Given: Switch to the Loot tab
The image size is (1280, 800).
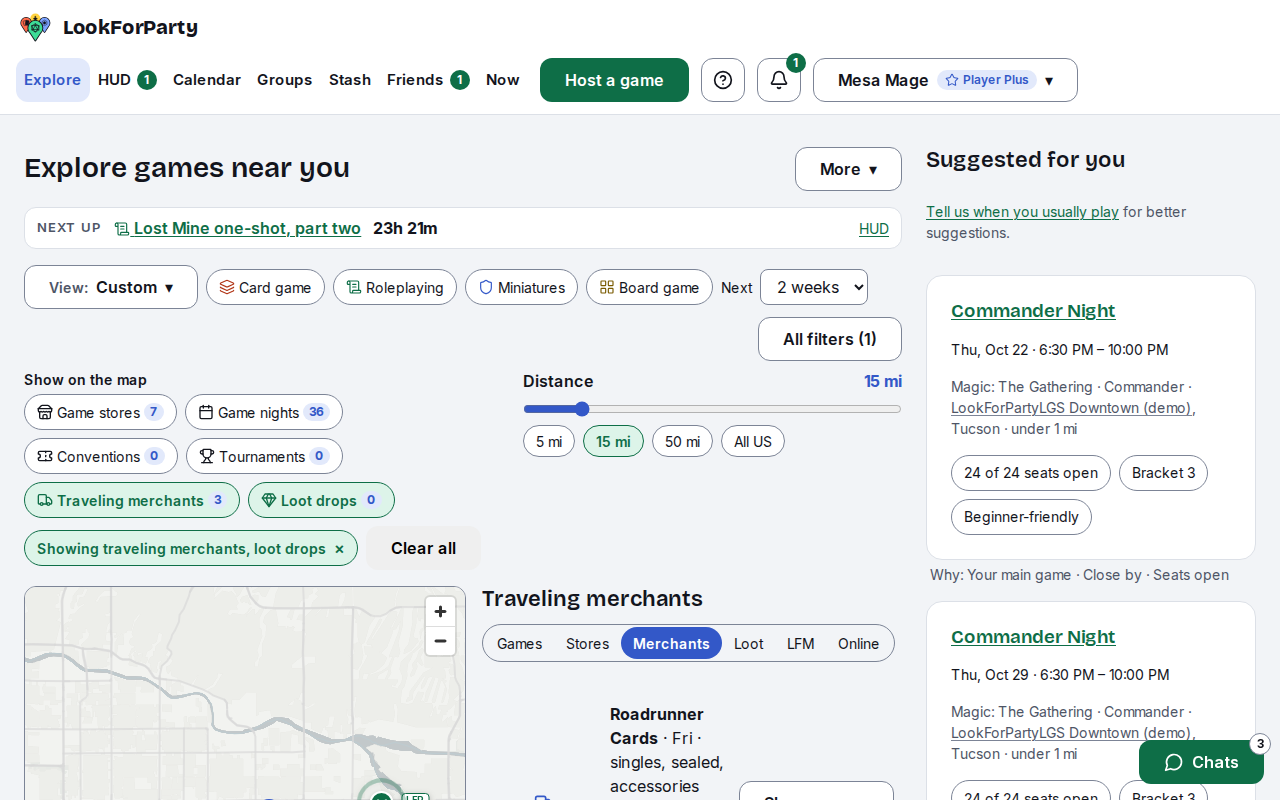Looking at the screenshot, I should point(749,643).
